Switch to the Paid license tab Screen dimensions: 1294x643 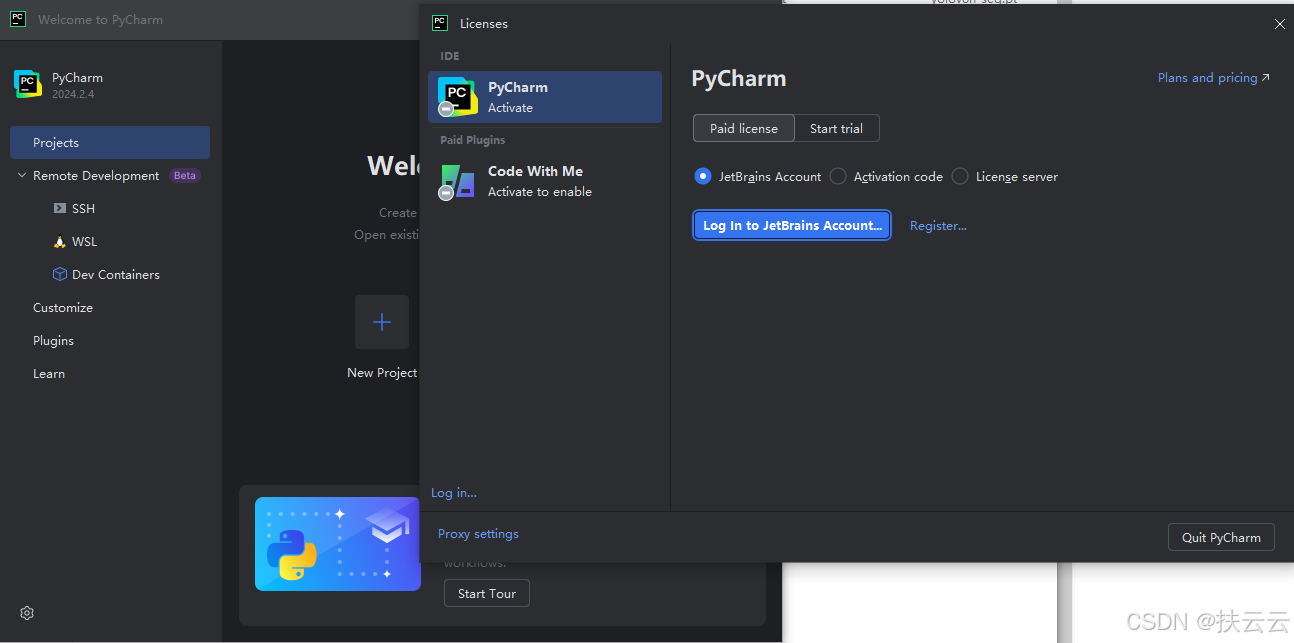click(x=744, y=128)
